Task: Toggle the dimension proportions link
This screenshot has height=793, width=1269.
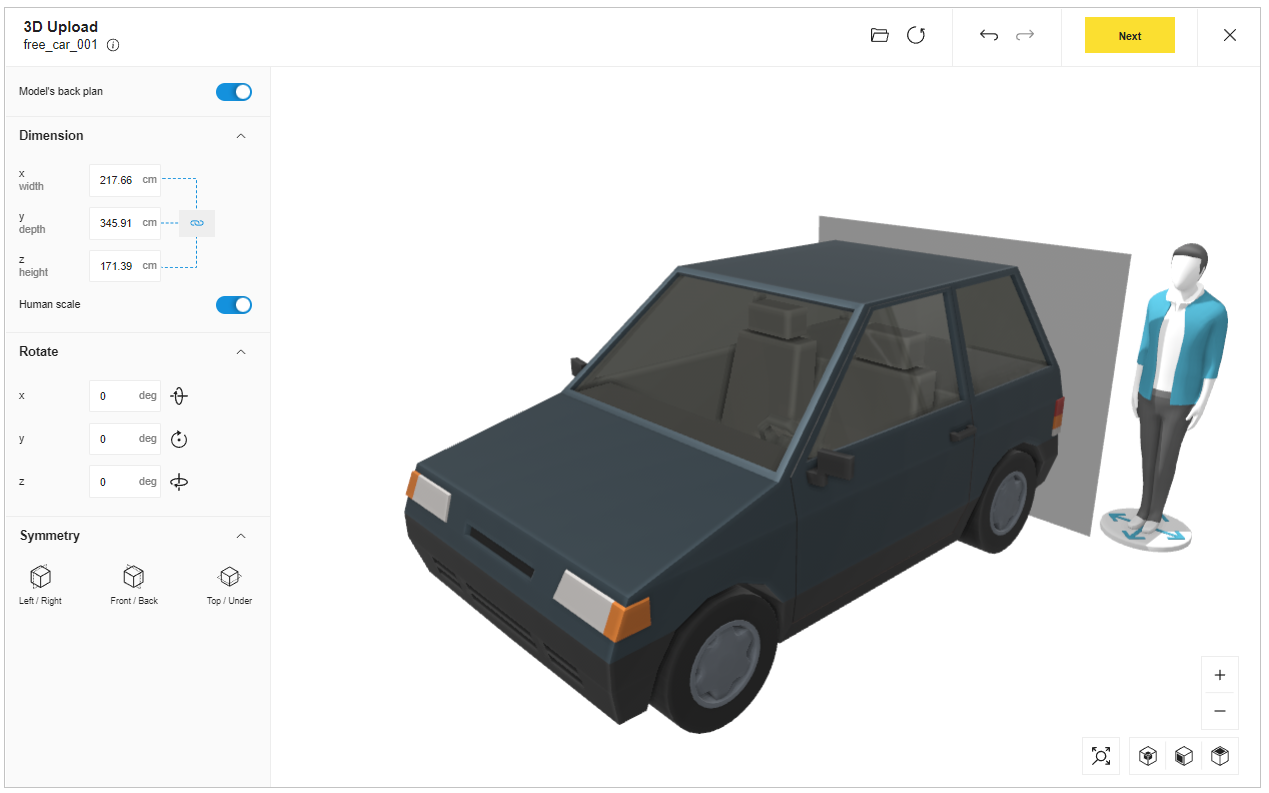Action: [x=196, y=223]
